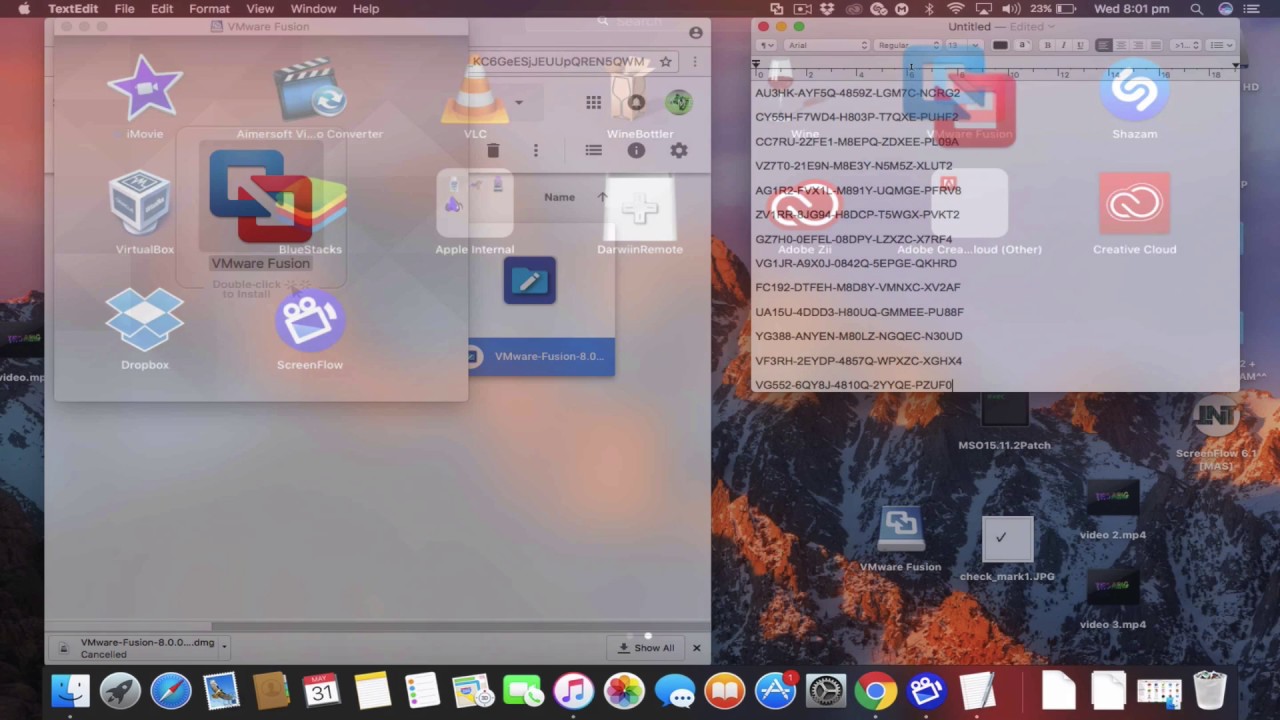This screenshot has height=720, width=1280.
Task: Toggle bold formatting in TextEdit
Action: (1047, 45)
